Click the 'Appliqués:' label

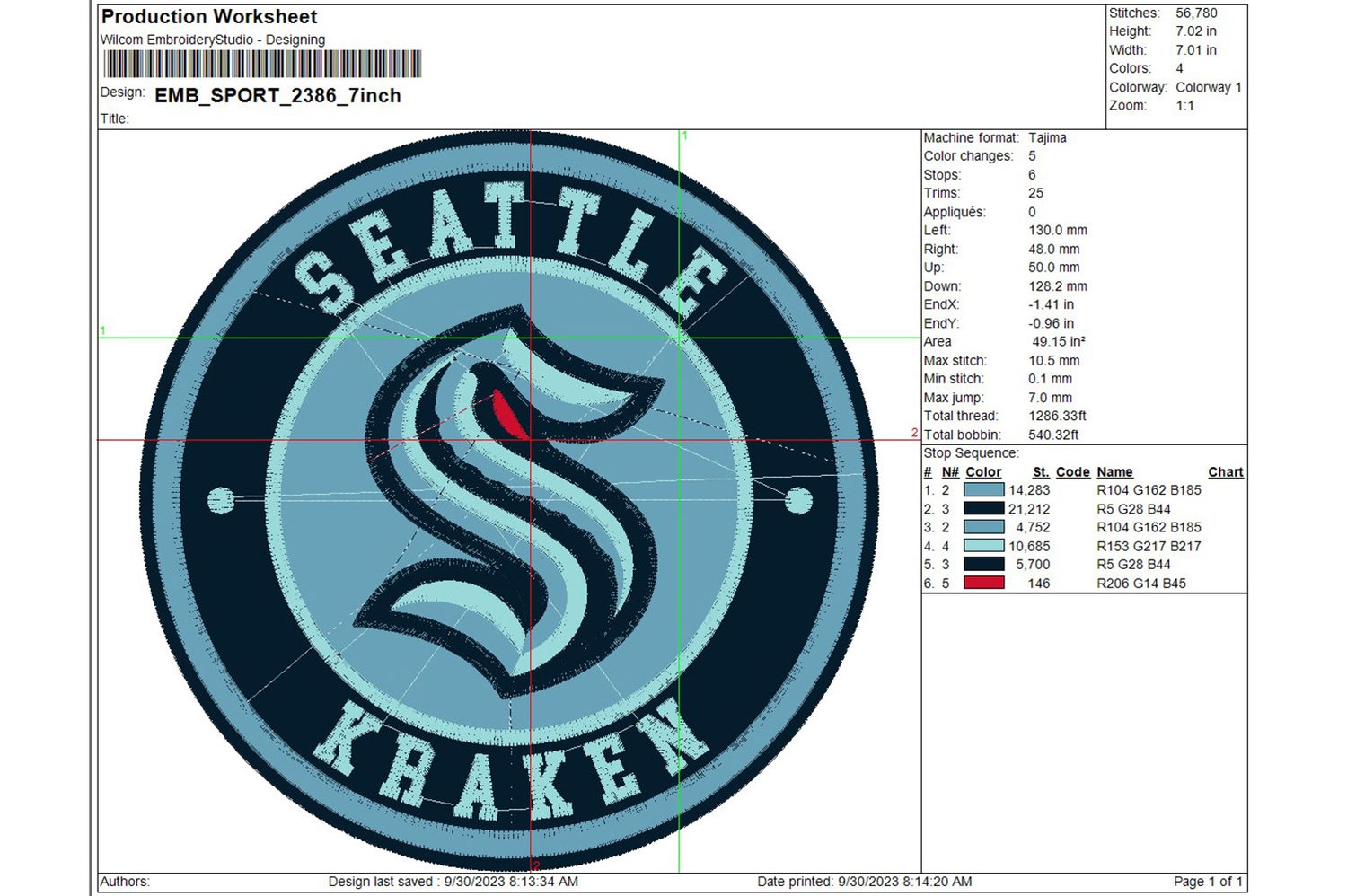tap(955, 212)
